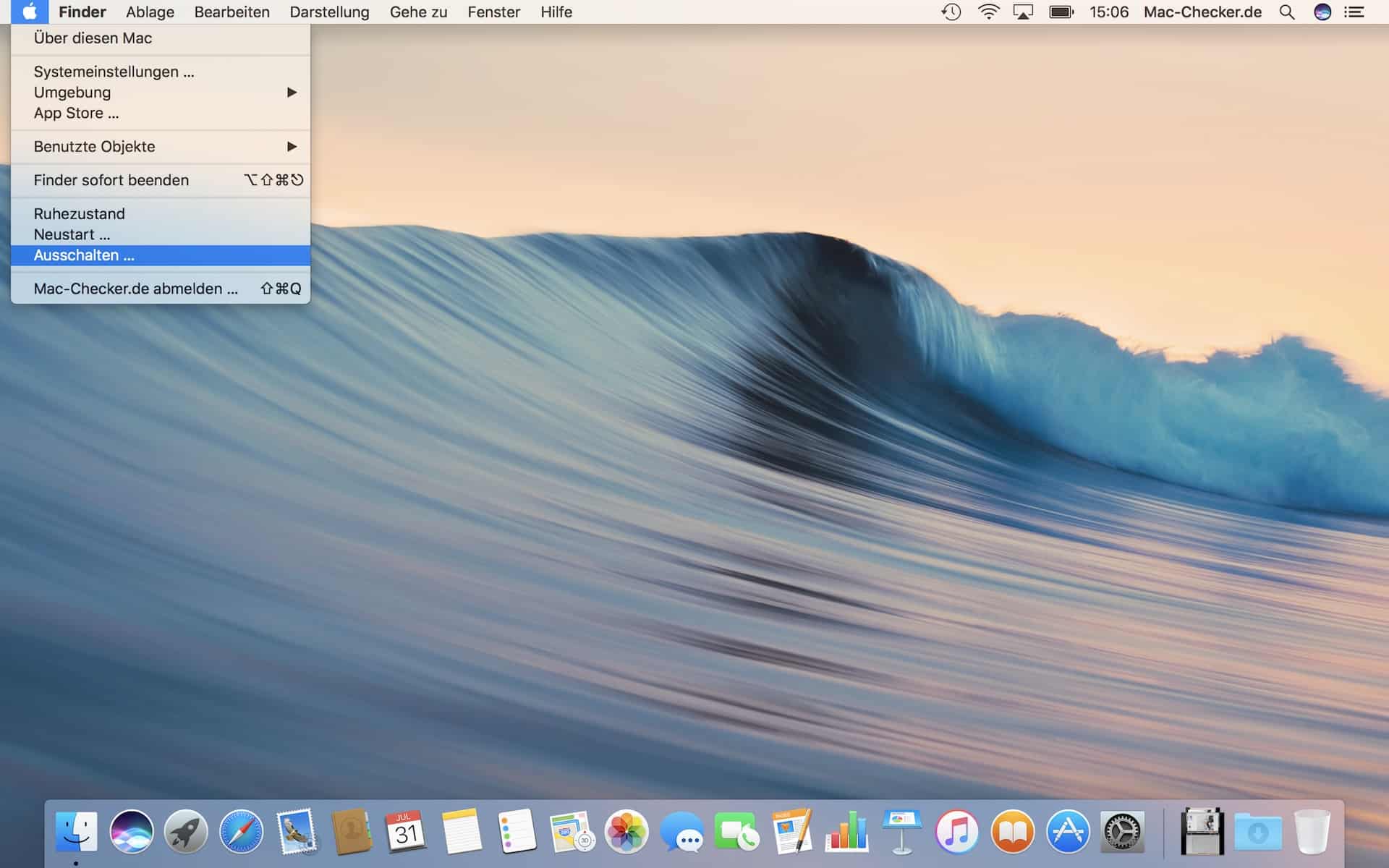
Task: Open FaceTime icon in Dock
Action: pyautogui.click(x=736, y=832)
